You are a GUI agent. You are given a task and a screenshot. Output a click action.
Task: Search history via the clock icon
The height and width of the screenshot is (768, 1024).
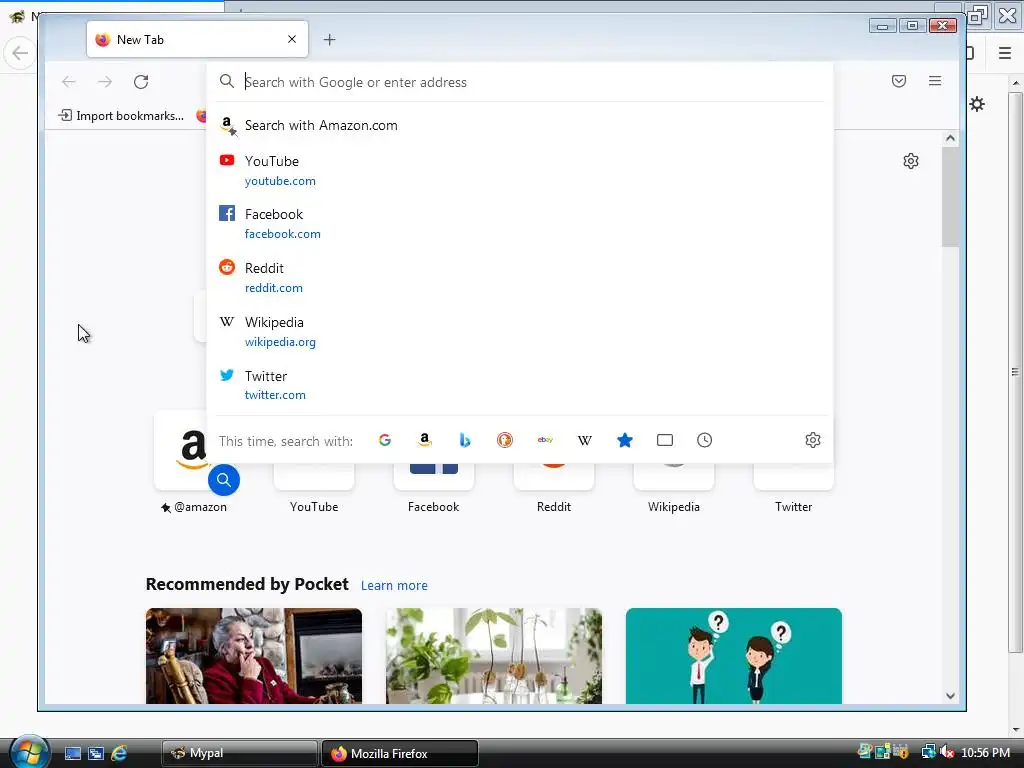(x=705, y=440)
